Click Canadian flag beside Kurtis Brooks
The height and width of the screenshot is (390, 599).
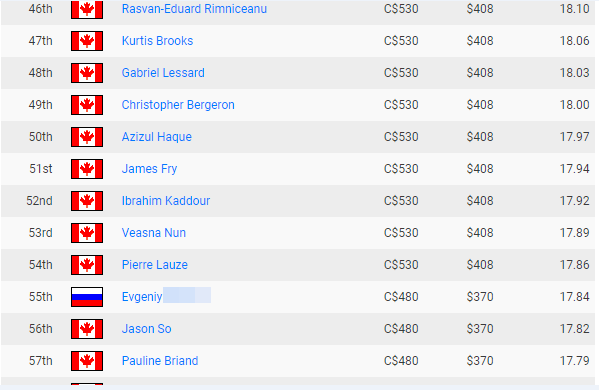87,41
